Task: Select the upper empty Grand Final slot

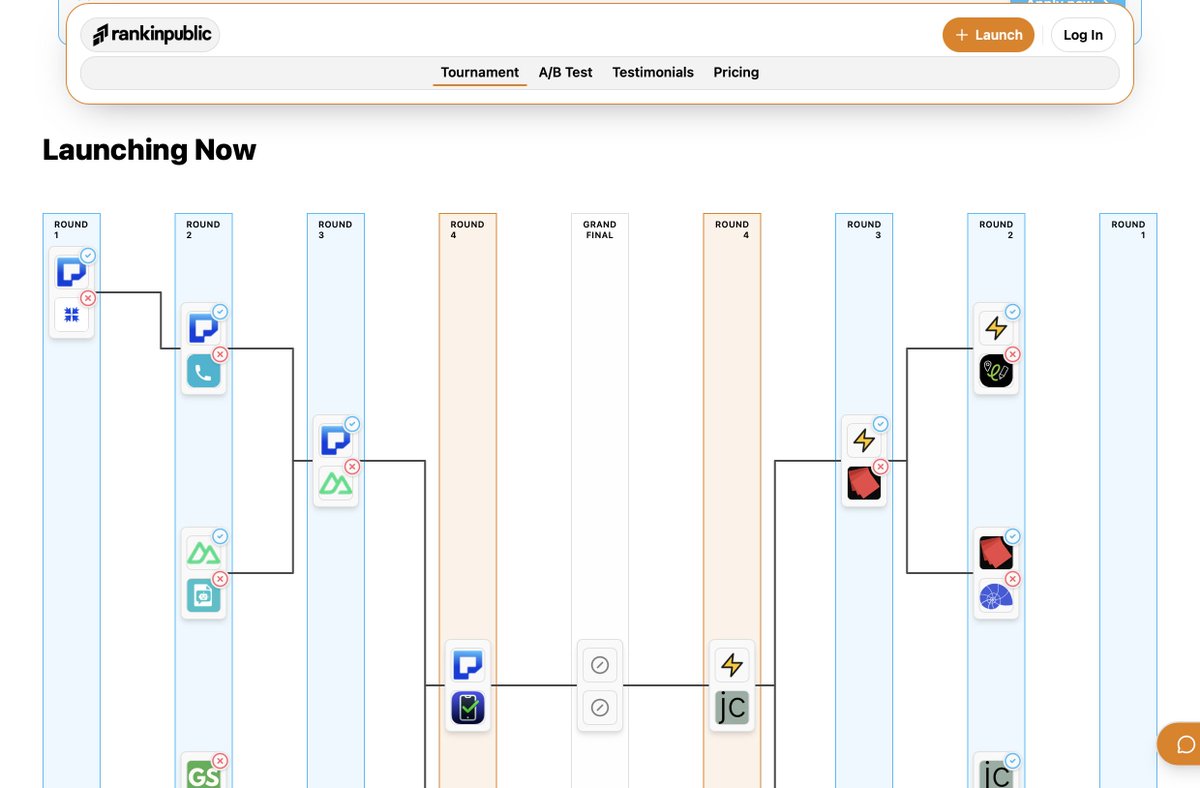Action: 600,665
